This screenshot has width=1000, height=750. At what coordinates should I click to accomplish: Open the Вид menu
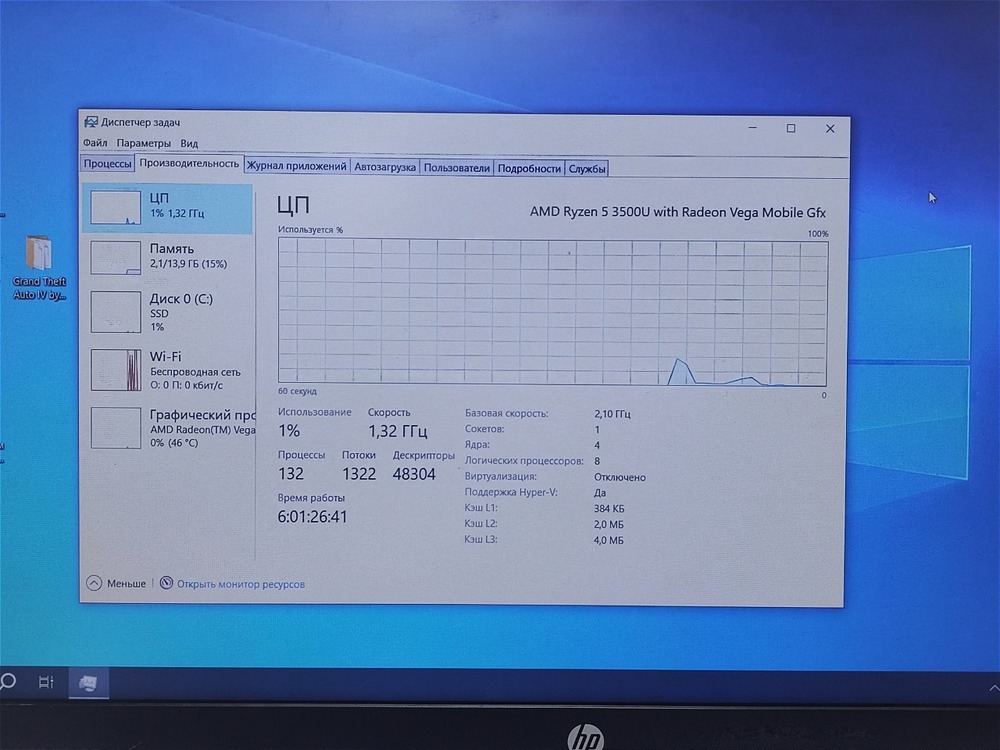pyautogui.click(x=189, y=143)
